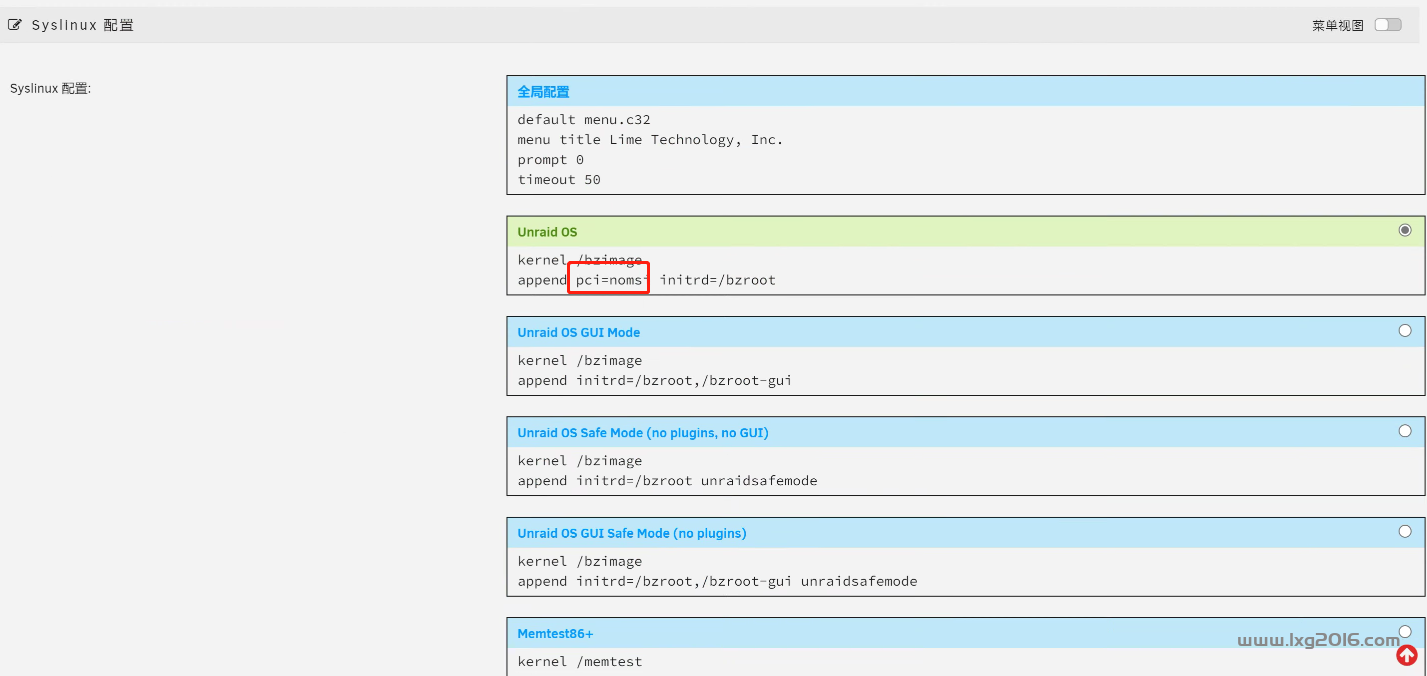This screenshot has height=676, width=1427.
Task: Select the Unraid OS boot radio button
Action: pyautogui.click(x=1405, y=230)
